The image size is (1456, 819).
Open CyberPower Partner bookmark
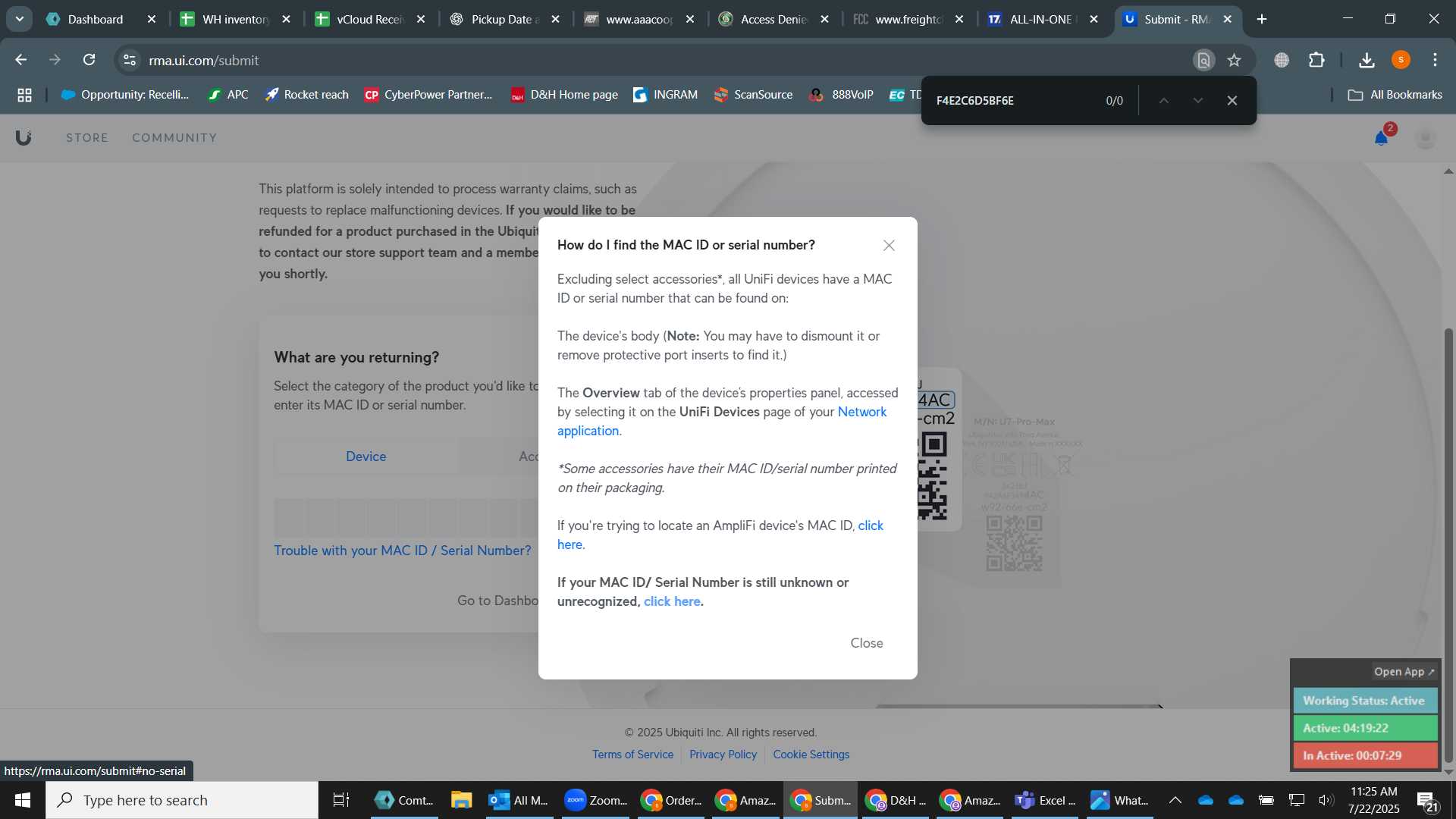click(x=428, y=95)
